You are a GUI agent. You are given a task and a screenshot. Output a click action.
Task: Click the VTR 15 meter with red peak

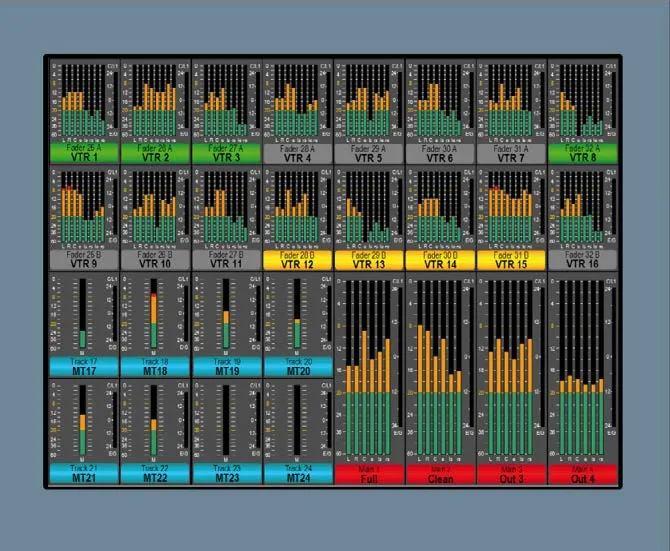[x=510, y=207]
